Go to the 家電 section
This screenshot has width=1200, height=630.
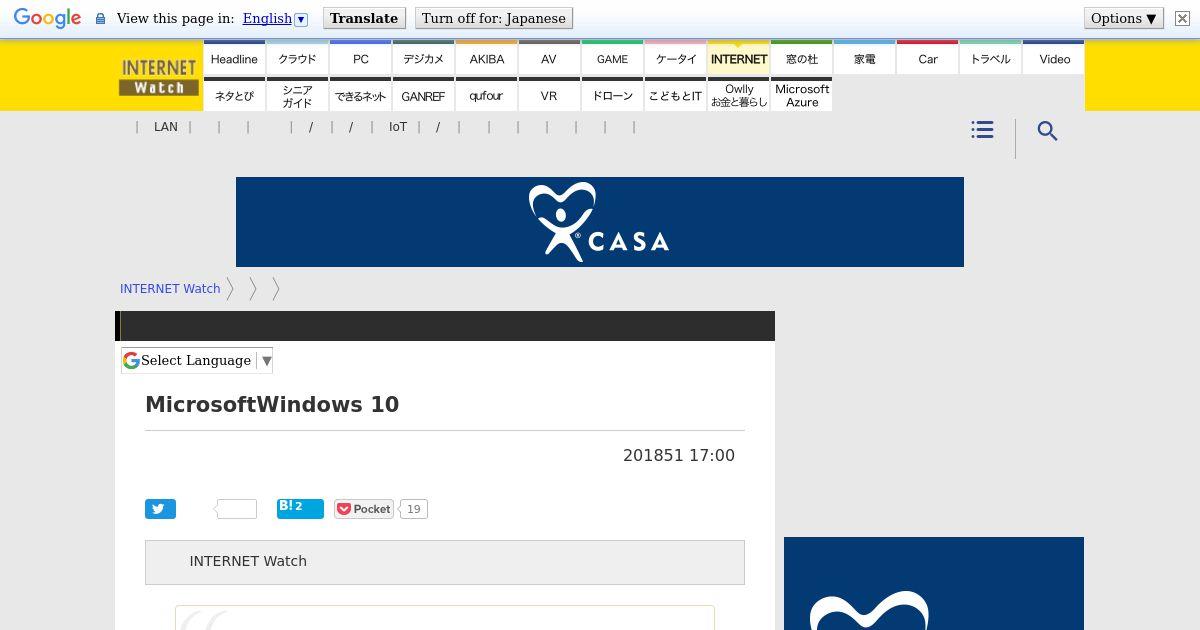point(864,59)
